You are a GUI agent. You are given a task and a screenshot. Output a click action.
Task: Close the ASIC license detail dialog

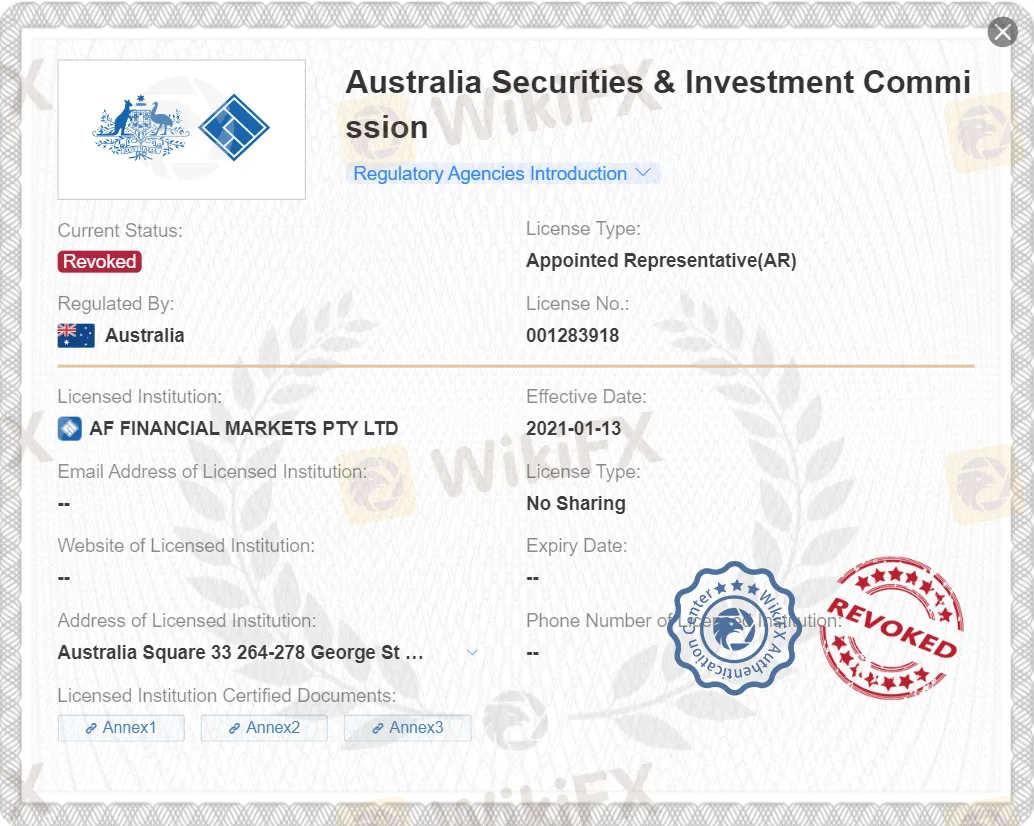pos(1002,31)
